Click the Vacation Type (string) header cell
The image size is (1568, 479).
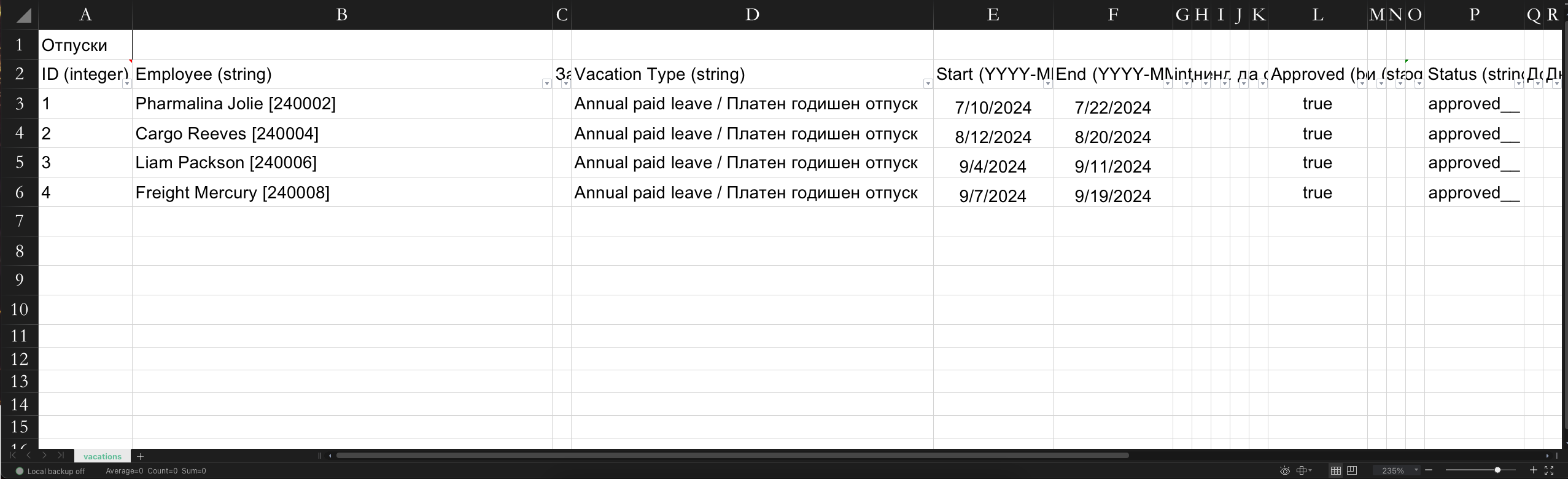point(752,74)
